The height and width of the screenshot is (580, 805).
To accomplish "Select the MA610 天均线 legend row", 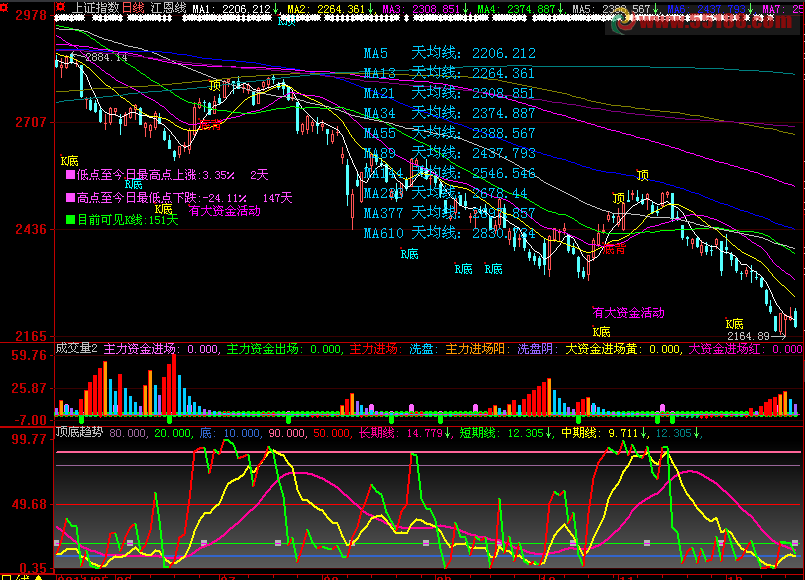I will [x=450, y=233].
